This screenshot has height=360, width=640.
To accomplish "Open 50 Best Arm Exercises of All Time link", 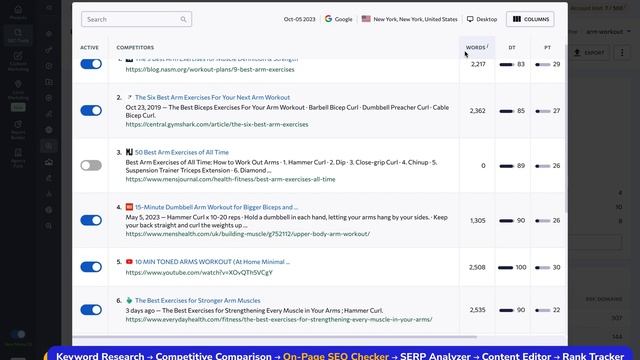I will [x=182, y=152].
